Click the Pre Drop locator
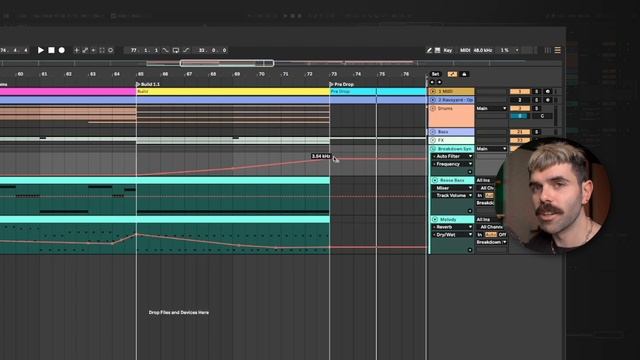Viewport: 640px width, 360px height. [x=341, y=84]
